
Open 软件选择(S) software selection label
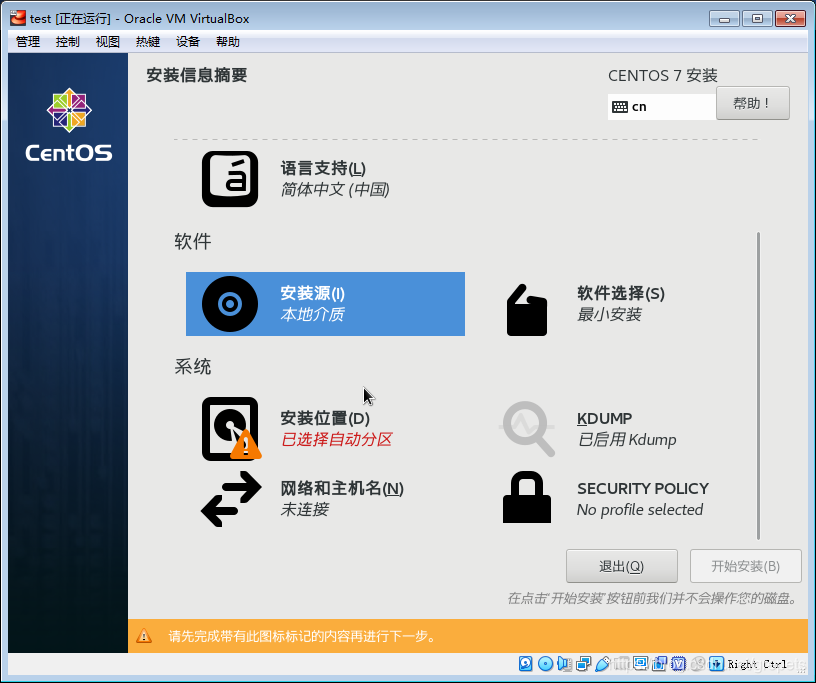pyautogui.click(x=621, y=293)
